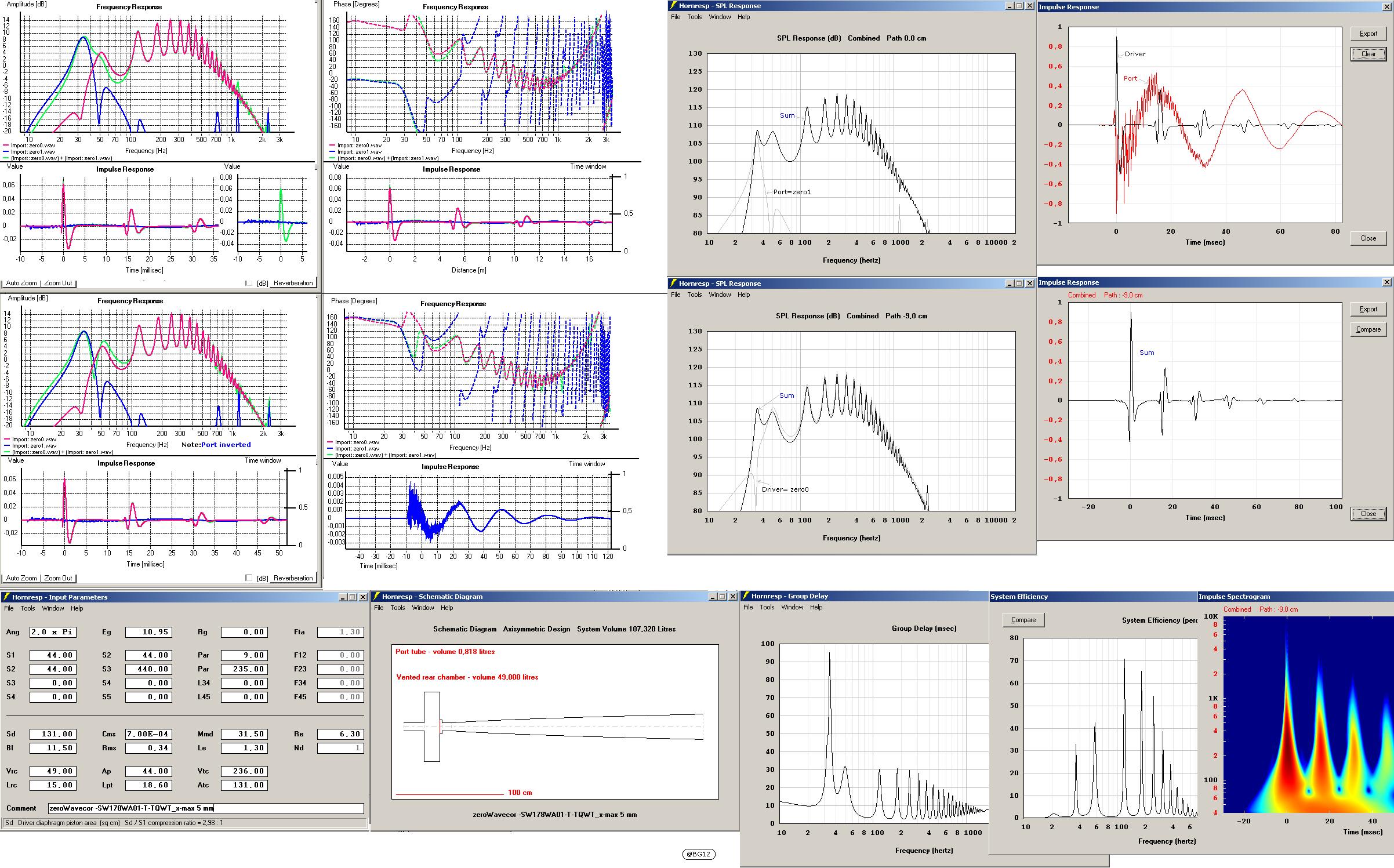Click the Export button in top Impulse Response window
Viewport: 1394px width, 868px height.
click(x=1368, y=34)
